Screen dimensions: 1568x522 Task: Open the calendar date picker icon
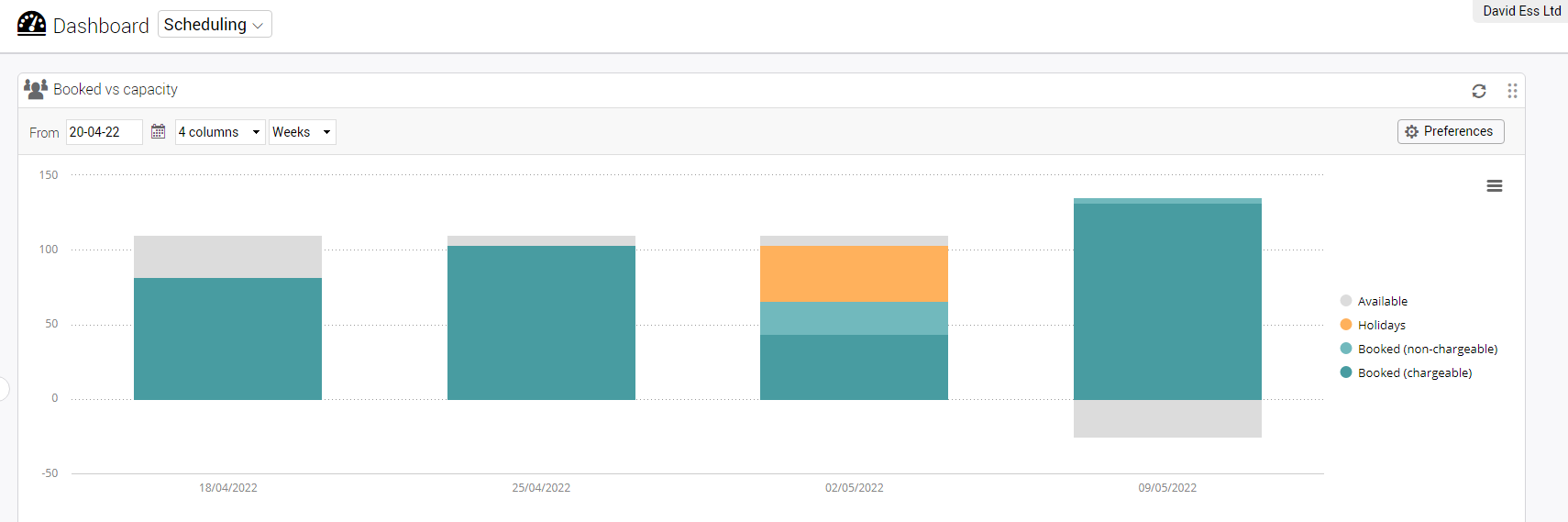158,132
